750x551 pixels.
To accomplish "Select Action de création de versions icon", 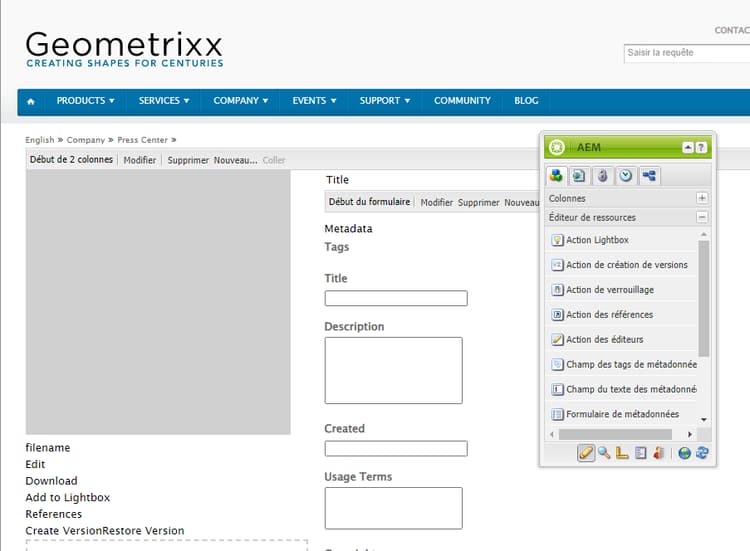I will click(x=557, y=265).
